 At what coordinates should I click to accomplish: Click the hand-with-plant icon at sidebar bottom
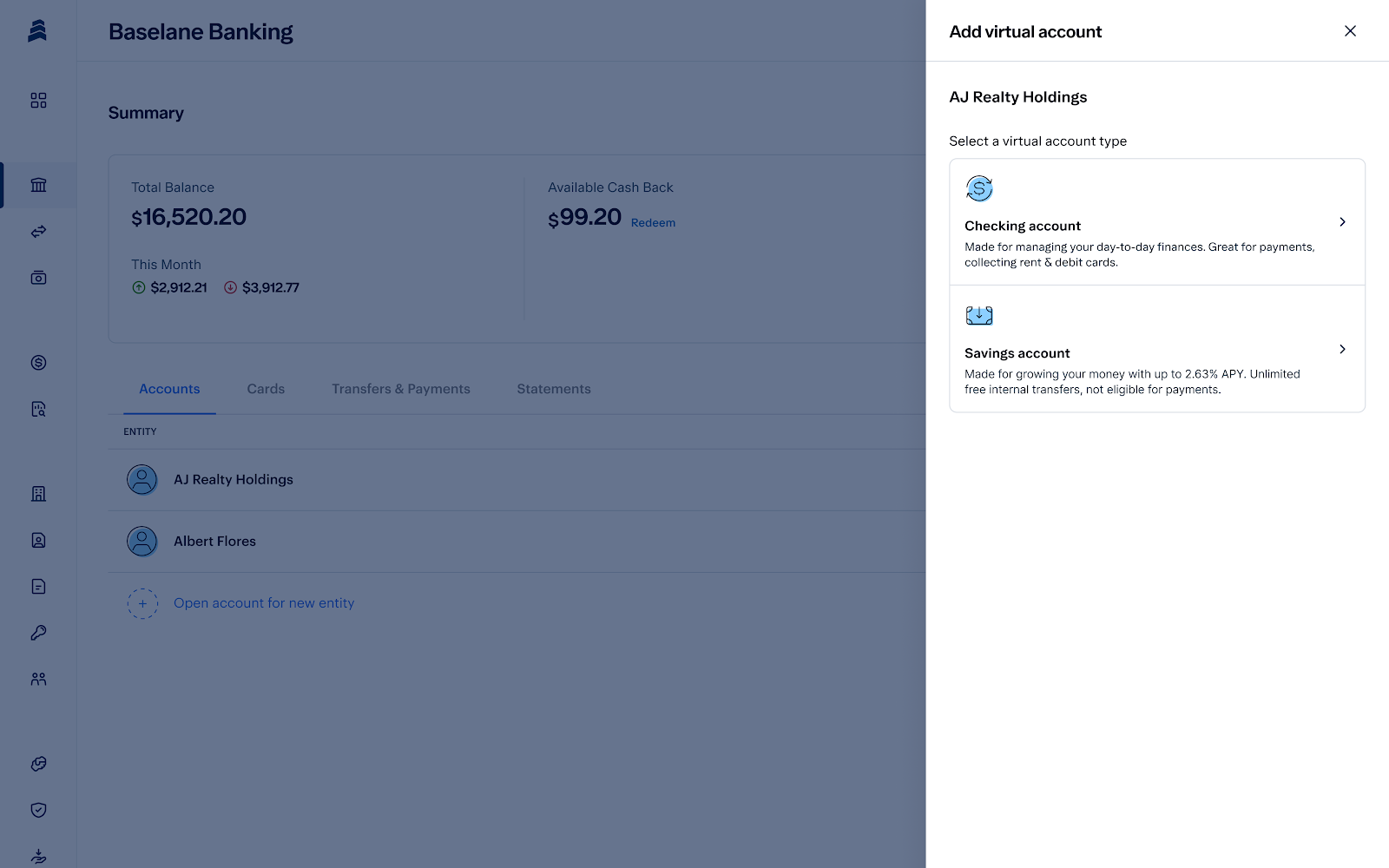(38, 857)
